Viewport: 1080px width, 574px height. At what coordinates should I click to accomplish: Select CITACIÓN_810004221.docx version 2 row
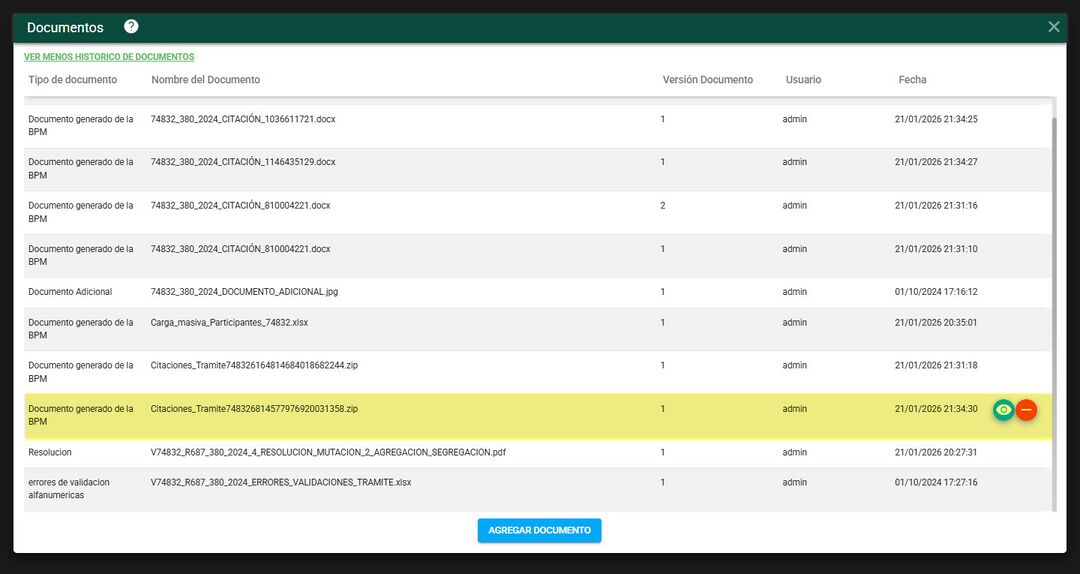click(240, 206)
